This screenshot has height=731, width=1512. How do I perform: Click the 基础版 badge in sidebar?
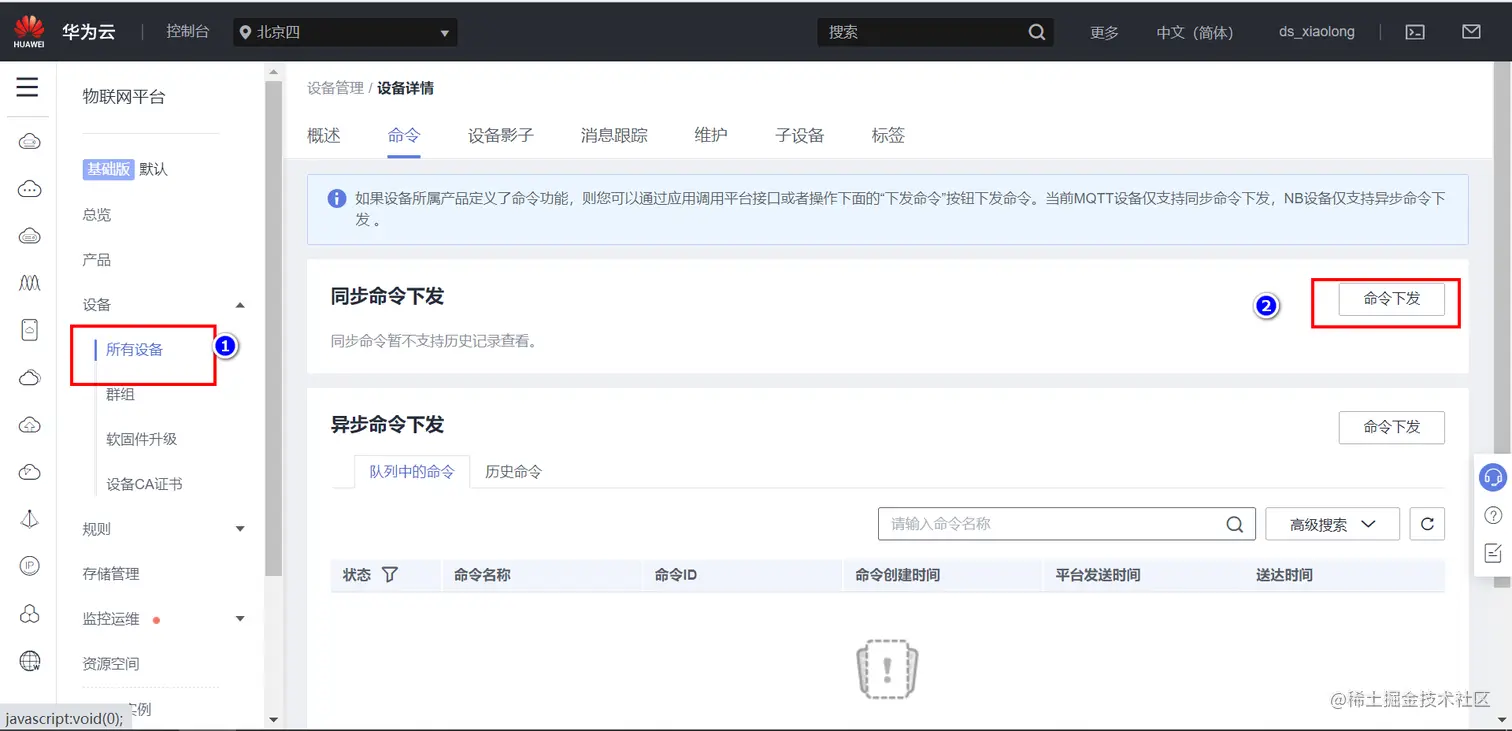[x=108, y=170]
